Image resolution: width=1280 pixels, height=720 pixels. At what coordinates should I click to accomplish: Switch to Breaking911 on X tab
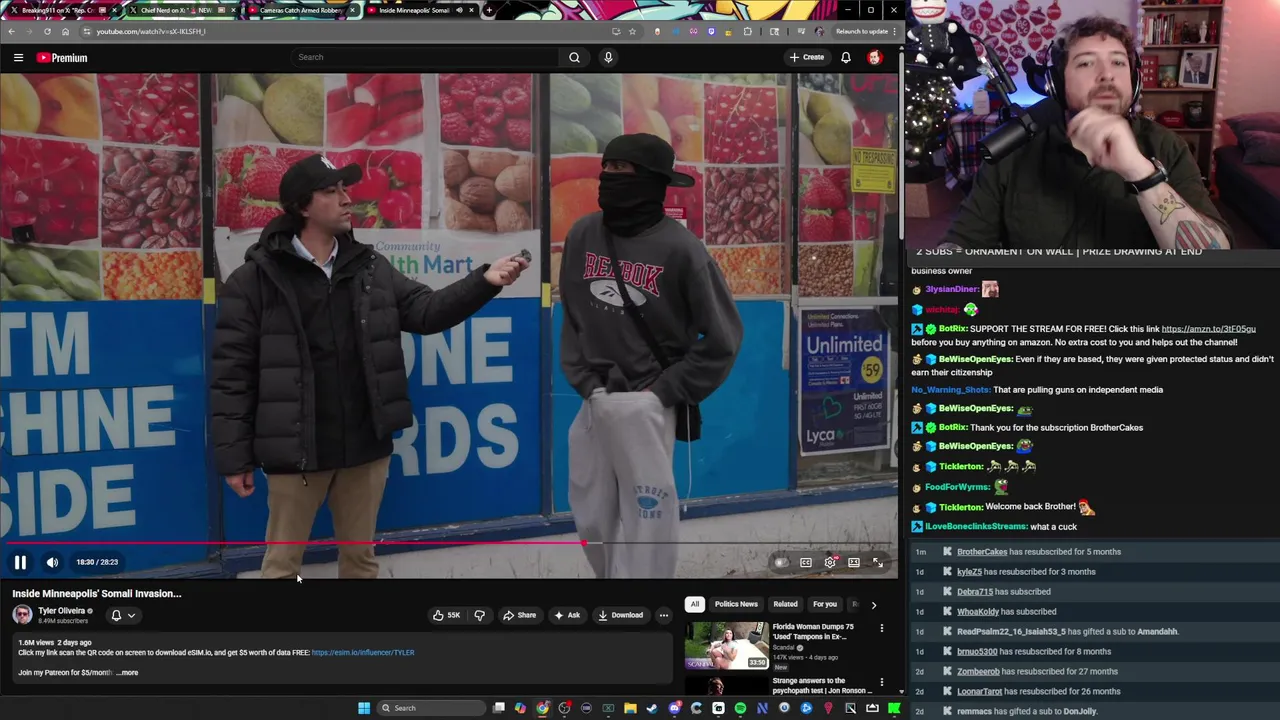tap(60, 10)
